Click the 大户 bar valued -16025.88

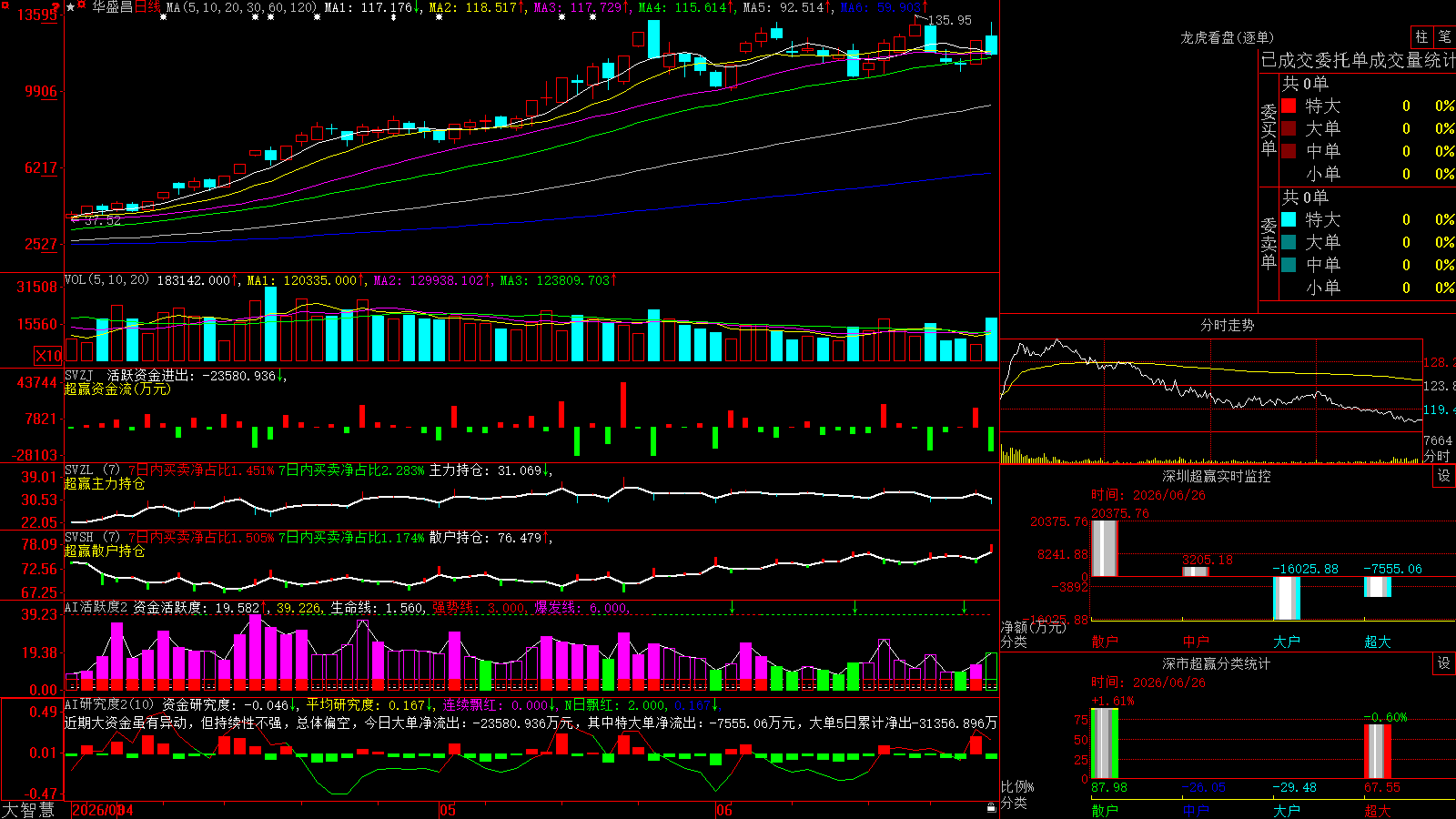(x=1287, y=598)
